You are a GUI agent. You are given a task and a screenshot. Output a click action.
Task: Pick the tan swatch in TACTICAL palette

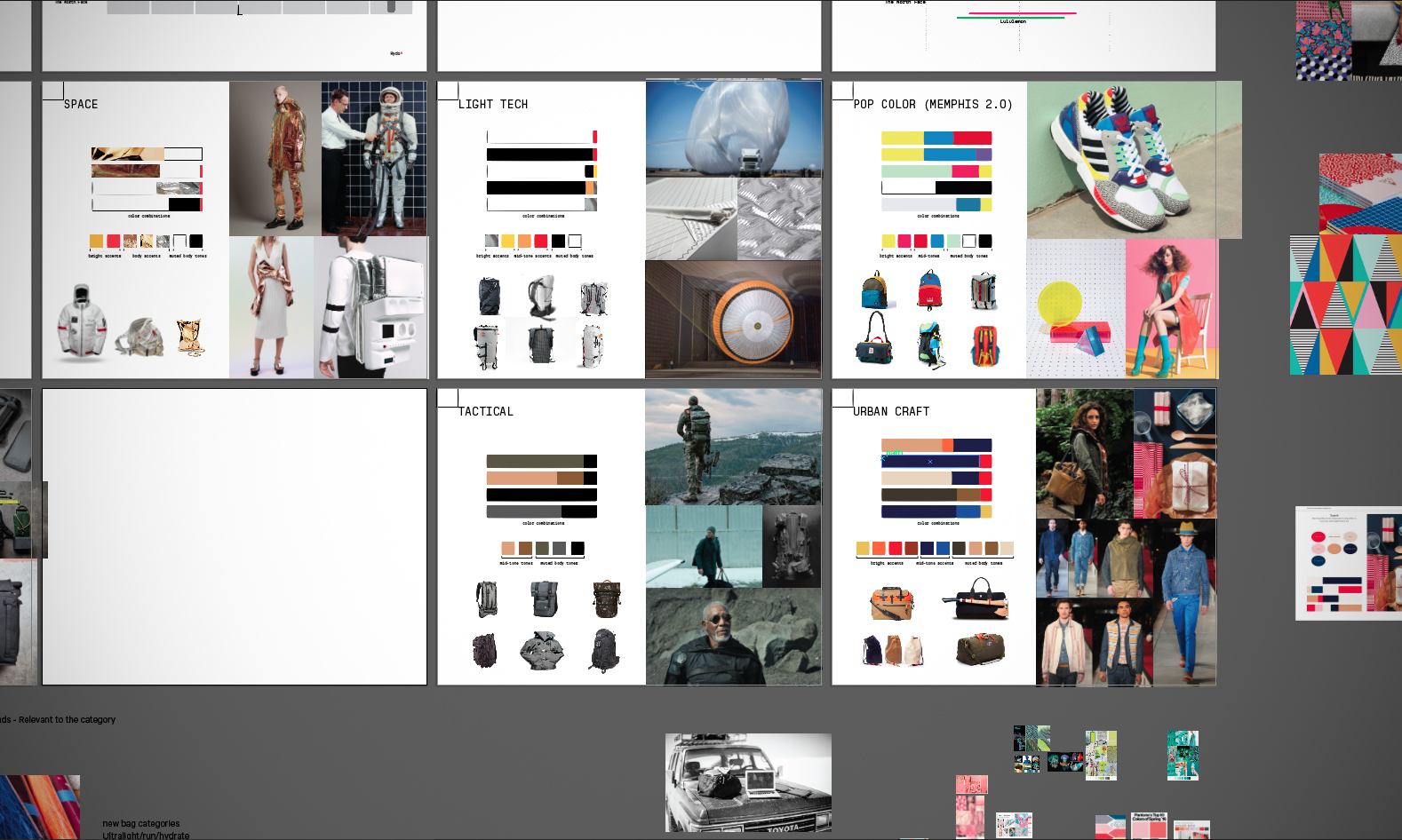(x=508, y=548)
